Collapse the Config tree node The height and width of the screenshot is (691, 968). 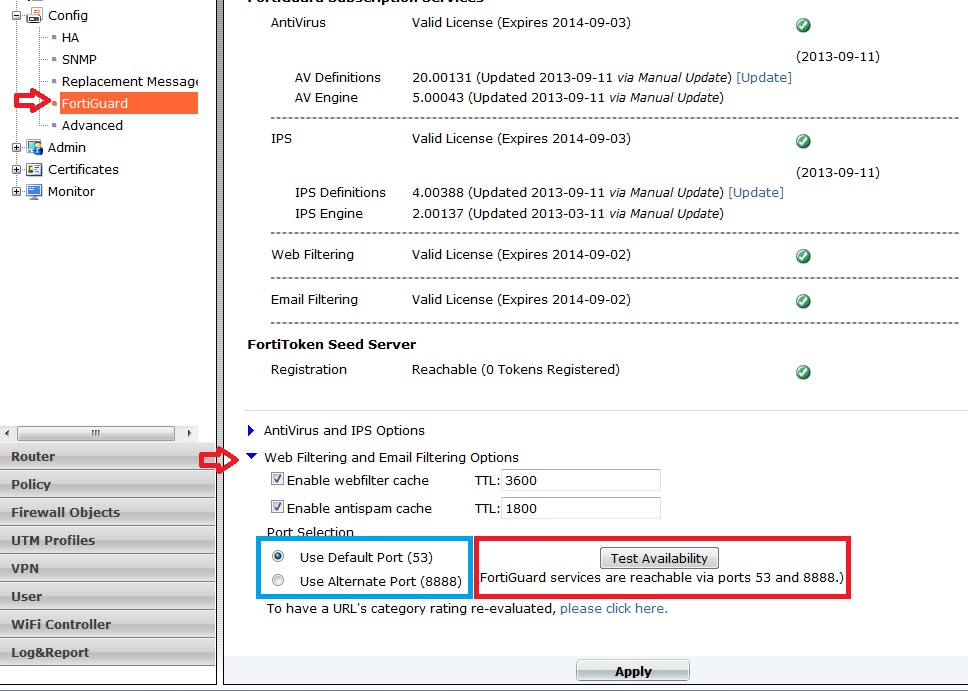click(x=17, y=15)
